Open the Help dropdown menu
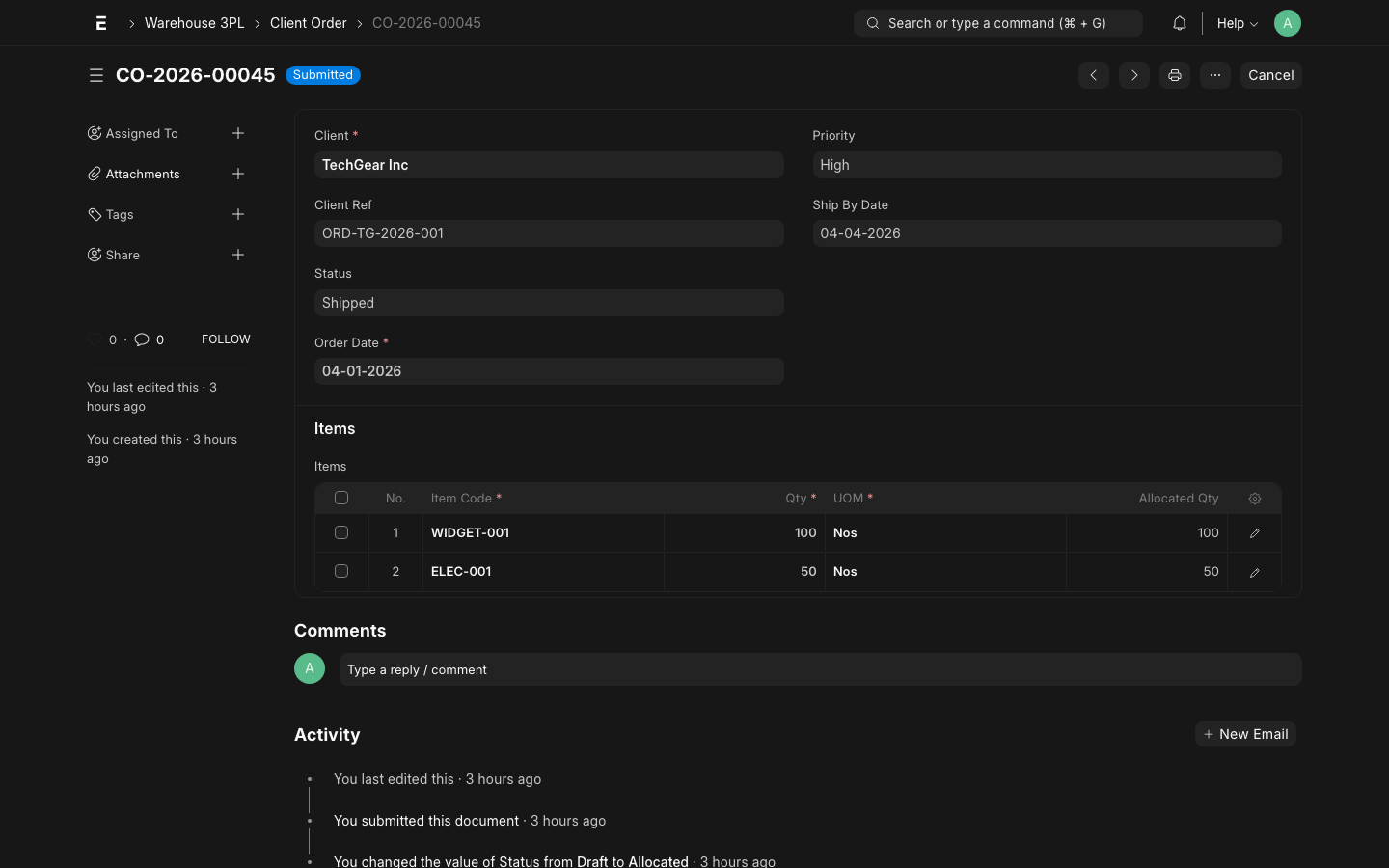The image size is (1389, 868). coord(1237,22)
